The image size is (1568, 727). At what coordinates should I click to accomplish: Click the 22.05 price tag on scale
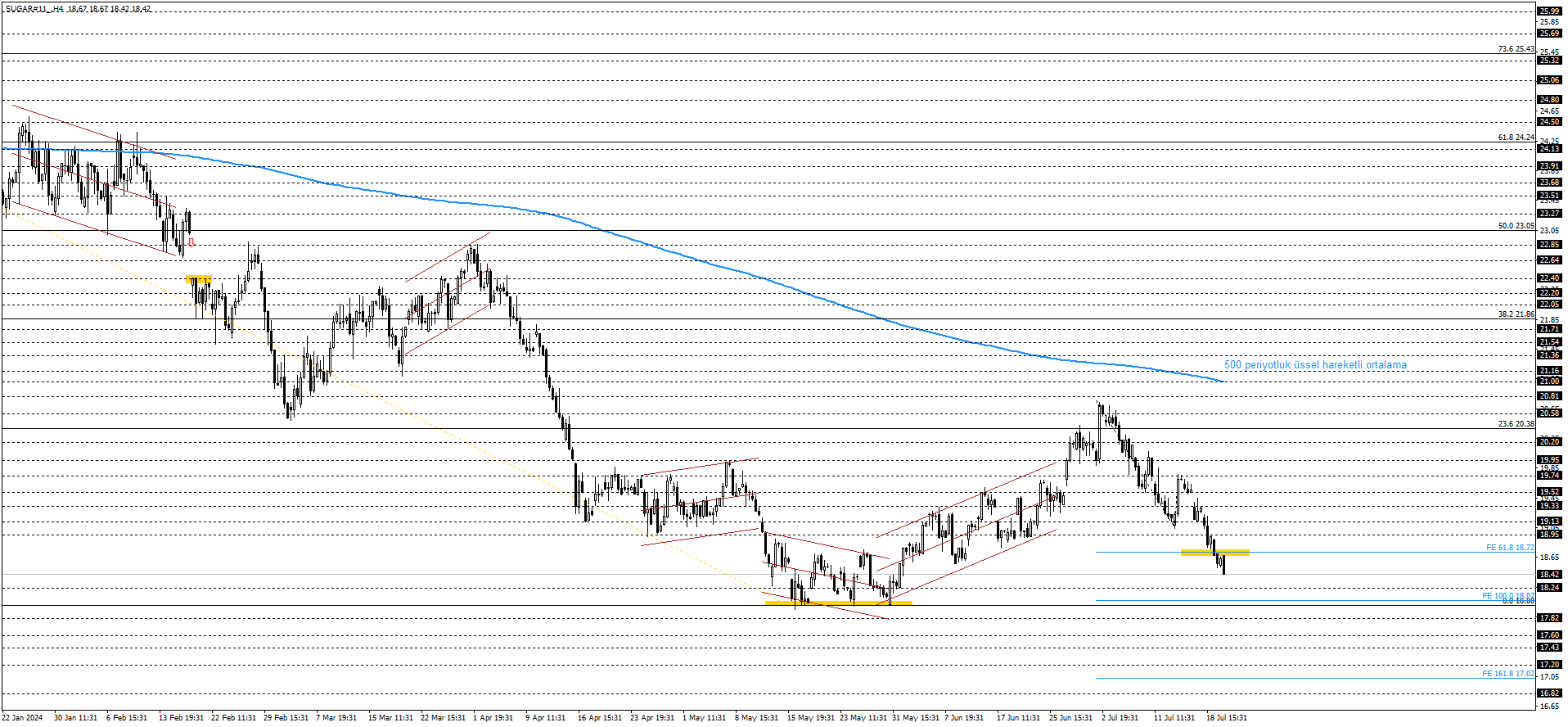1549,305
